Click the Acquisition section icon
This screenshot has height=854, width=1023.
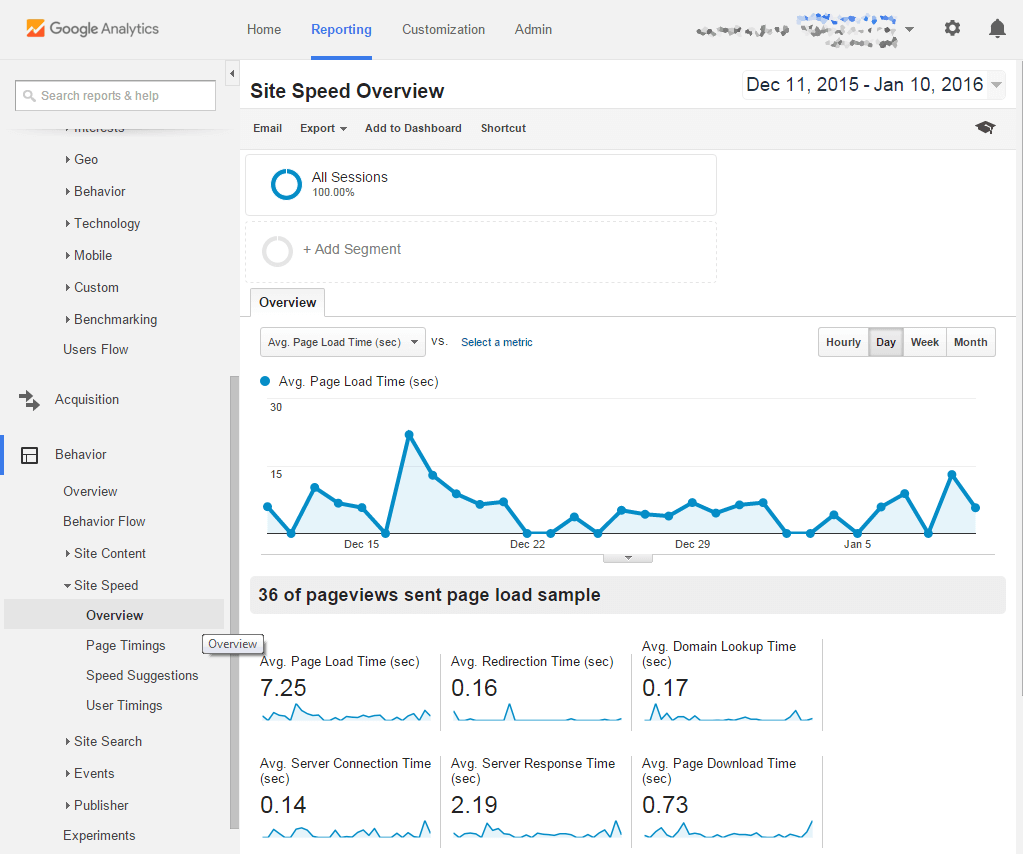(x=30, y=400)
